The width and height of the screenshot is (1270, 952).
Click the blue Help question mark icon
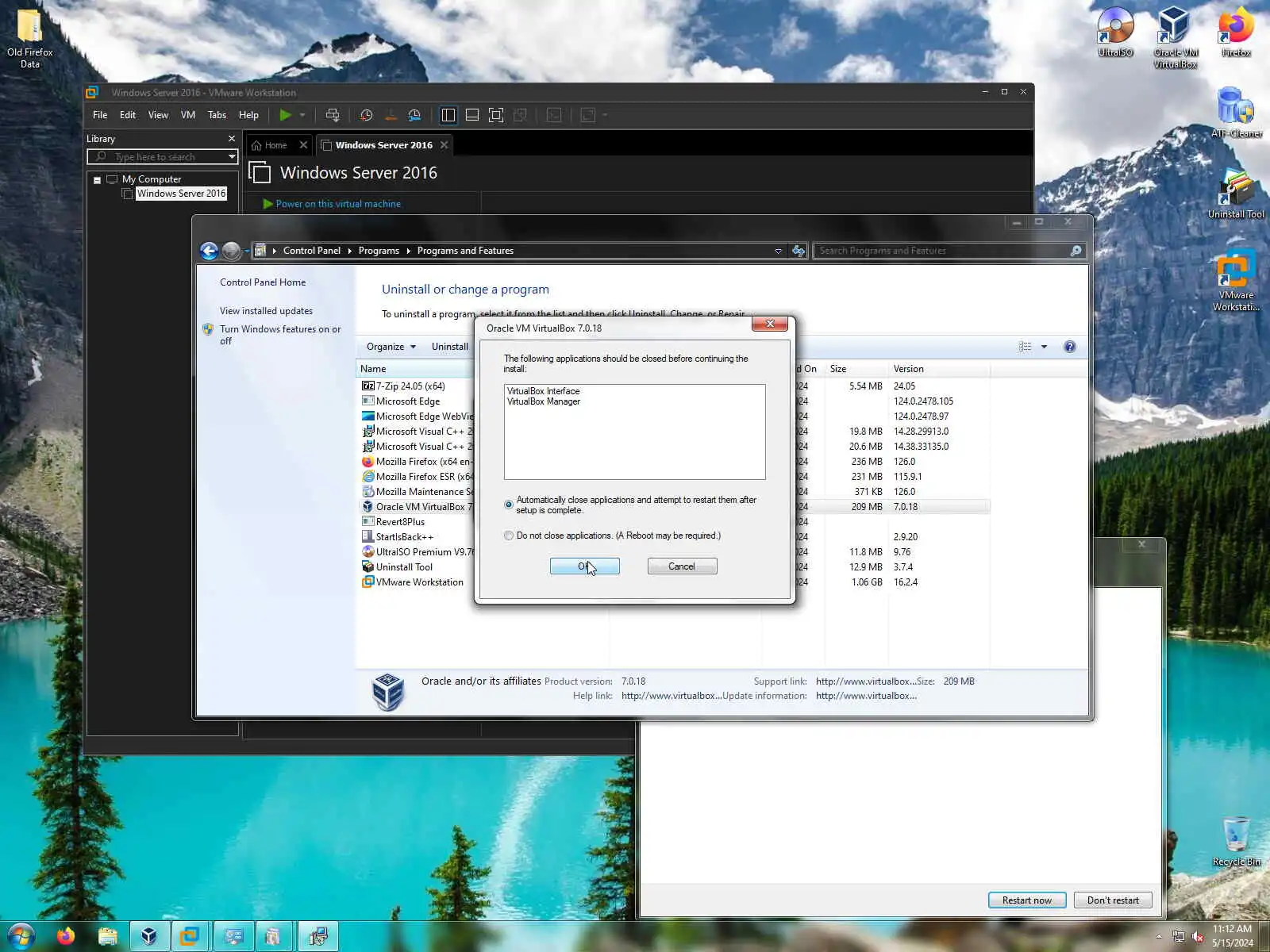coord(1070,347)
